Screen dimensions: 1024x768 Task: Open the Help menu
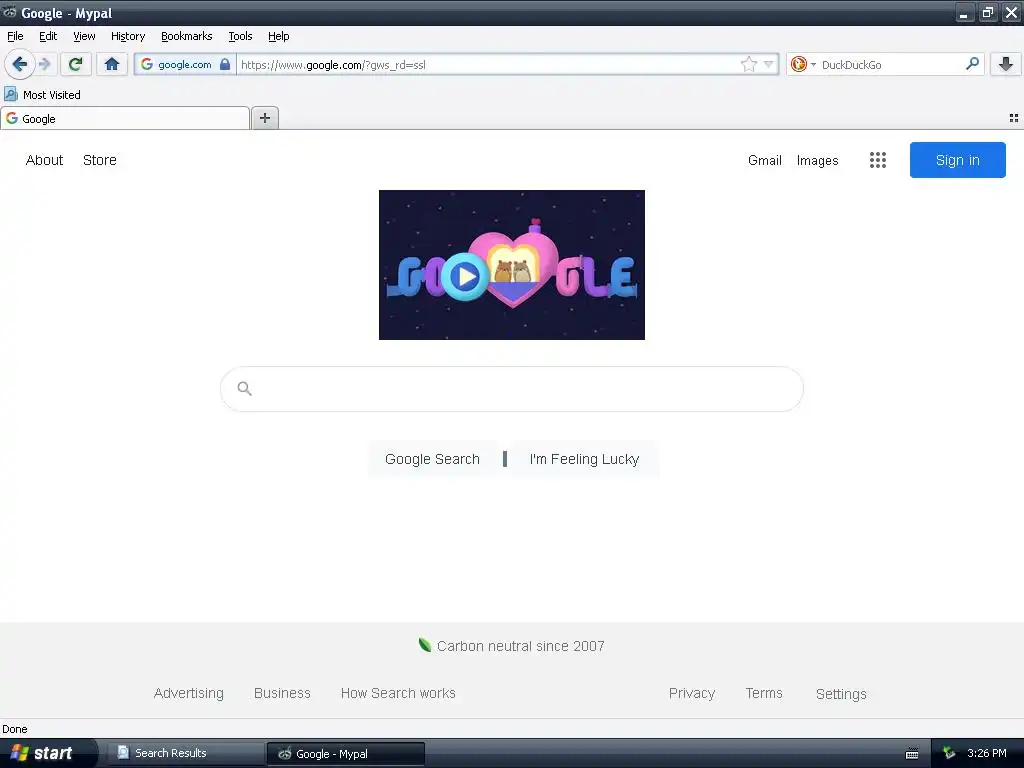pyautogui.click(x=278, y=37)
